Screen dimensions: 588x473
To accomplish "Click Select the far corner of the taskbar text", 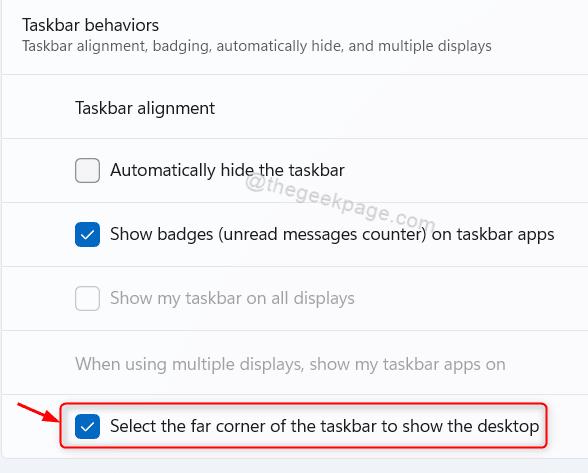I will coord(325,426).
